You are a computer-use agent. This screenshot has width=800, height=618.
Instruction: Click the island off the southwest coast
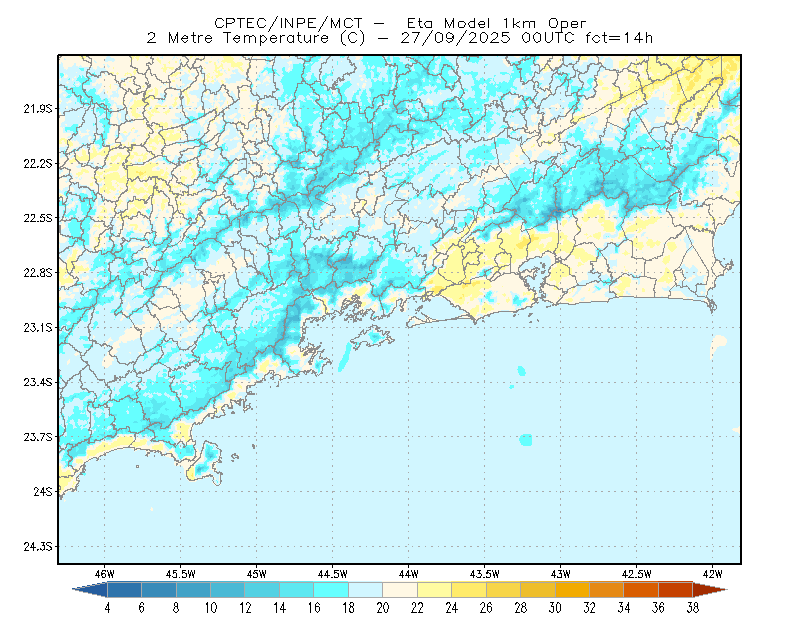click(207, 462)
